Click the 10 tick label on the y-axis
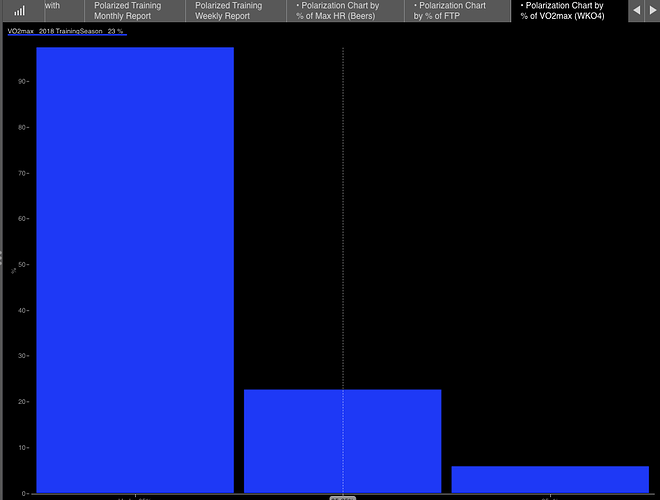This screenshot has height=500, width=660. pyautogui.click(x=22, y=447)
